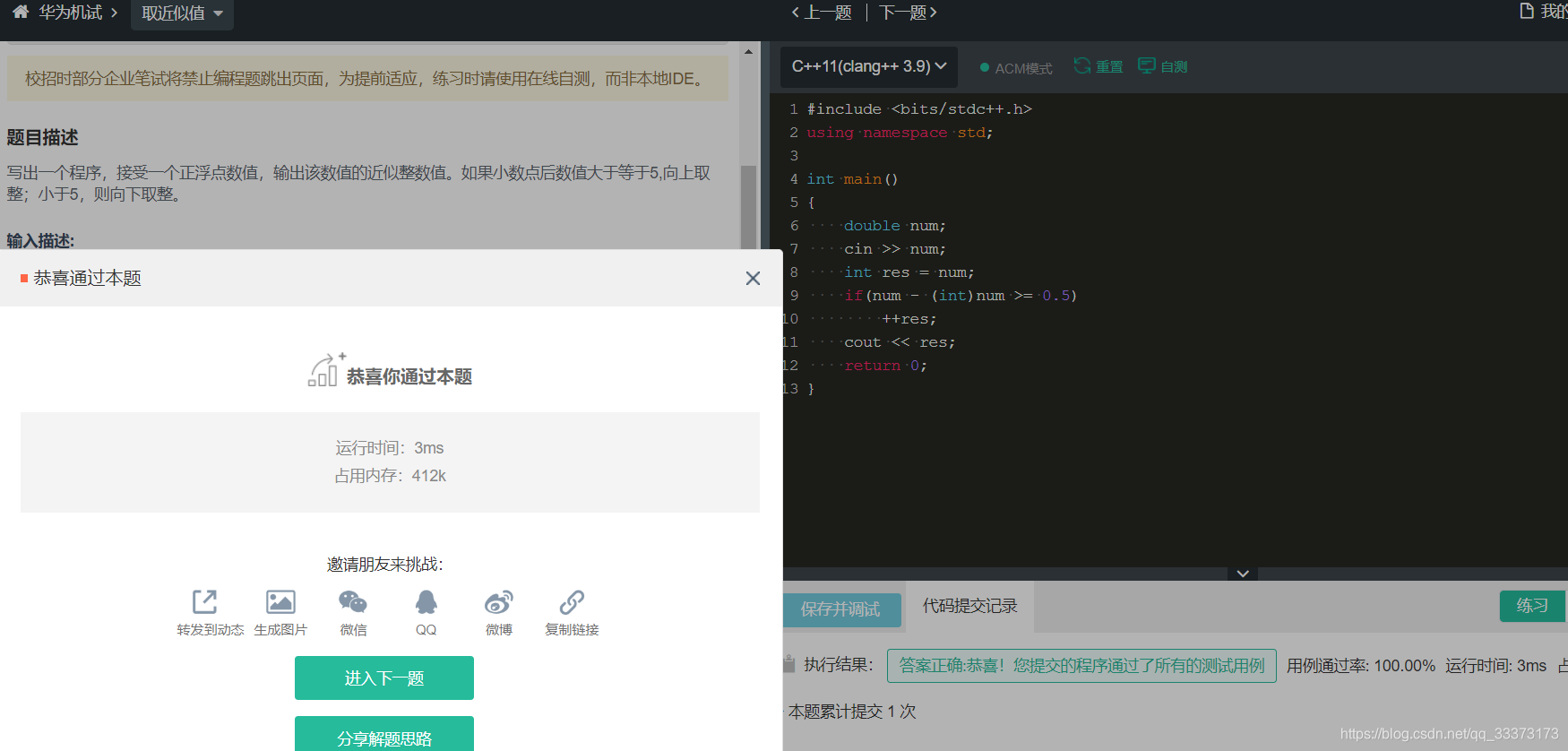Click the 题目描述 heading
This screenshot has height=751, width=1568.
point(42,137)
